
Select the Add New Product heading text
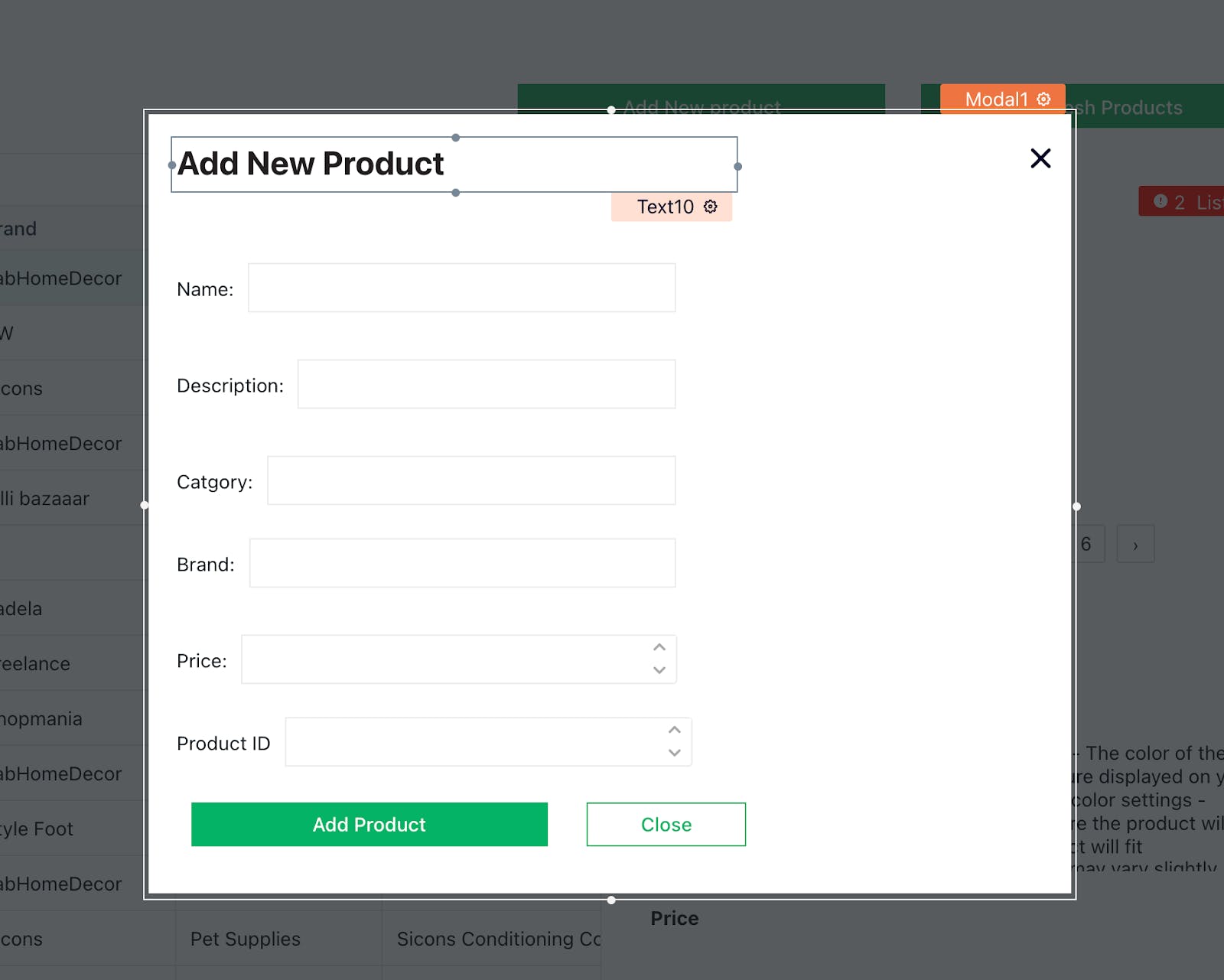[x=311, y=164]
